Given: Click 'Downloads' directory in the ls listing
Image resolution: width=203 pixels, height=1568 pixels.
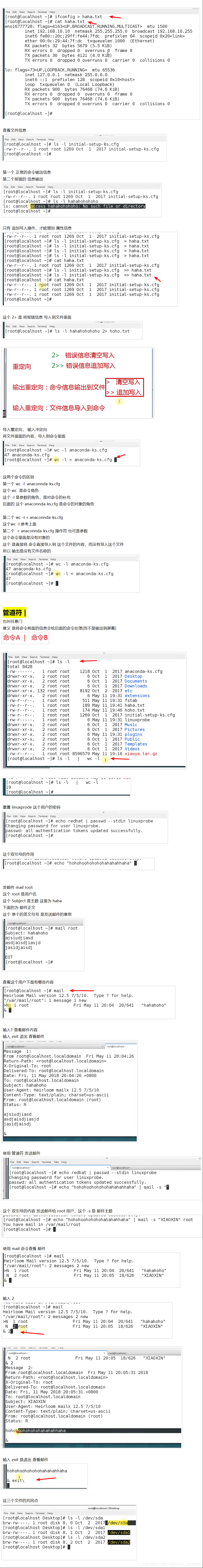Looking at the screenshot, I should (x=136, y=686).
